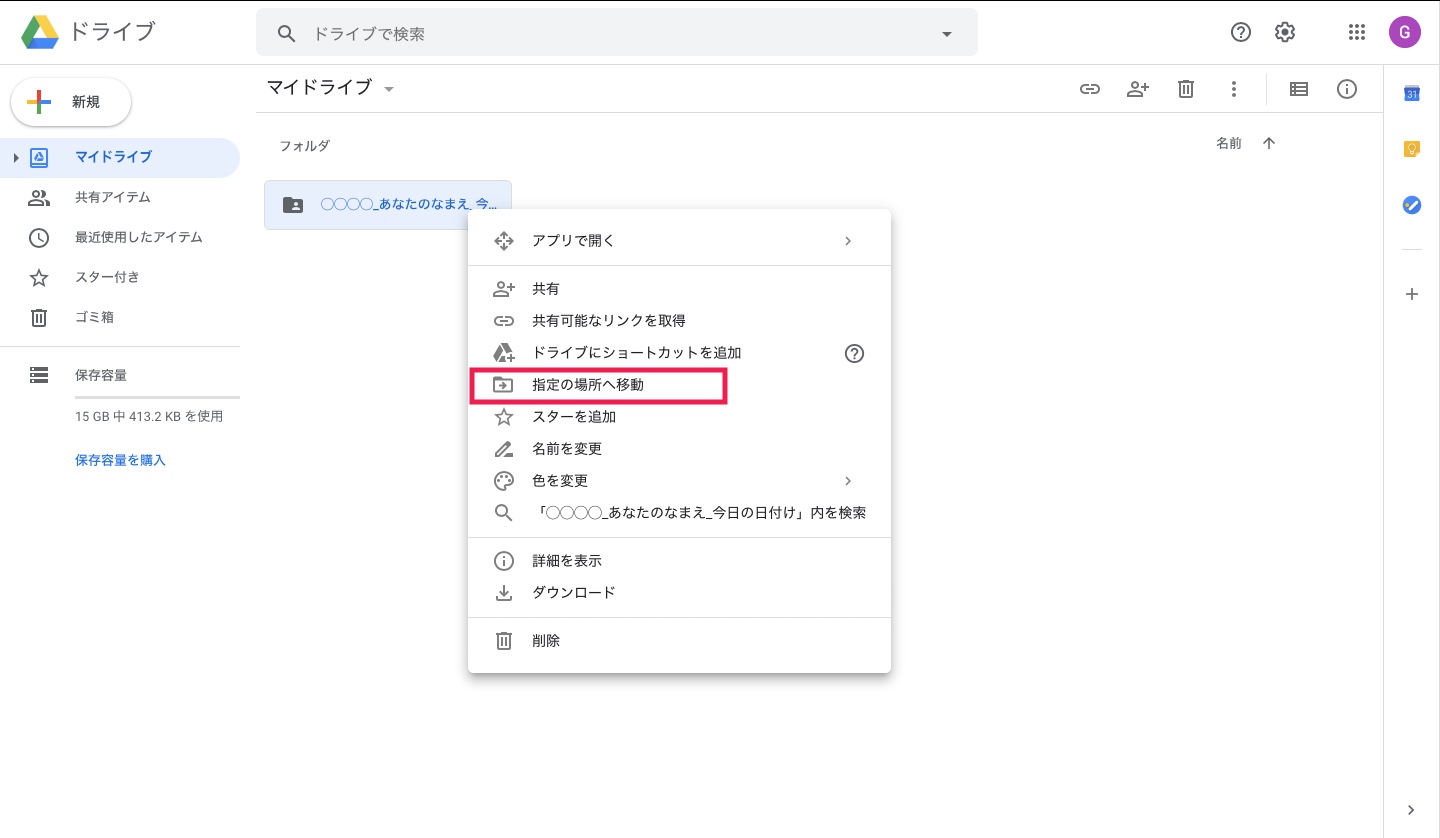Open search options dropdown arrow

click(947, 34)
